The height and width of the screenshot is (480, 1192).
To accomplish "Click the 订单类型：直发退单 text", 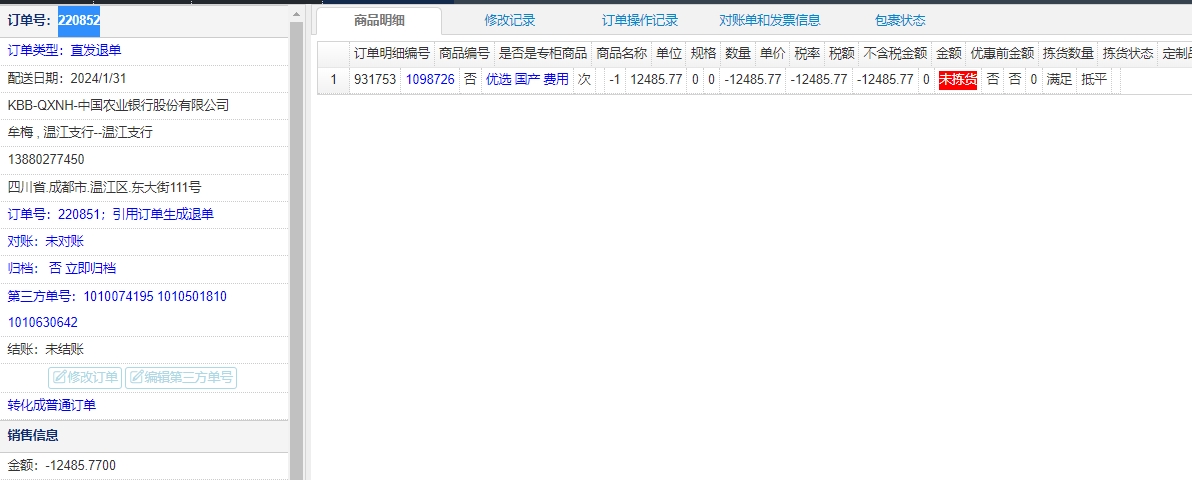I will coord(65,50).
